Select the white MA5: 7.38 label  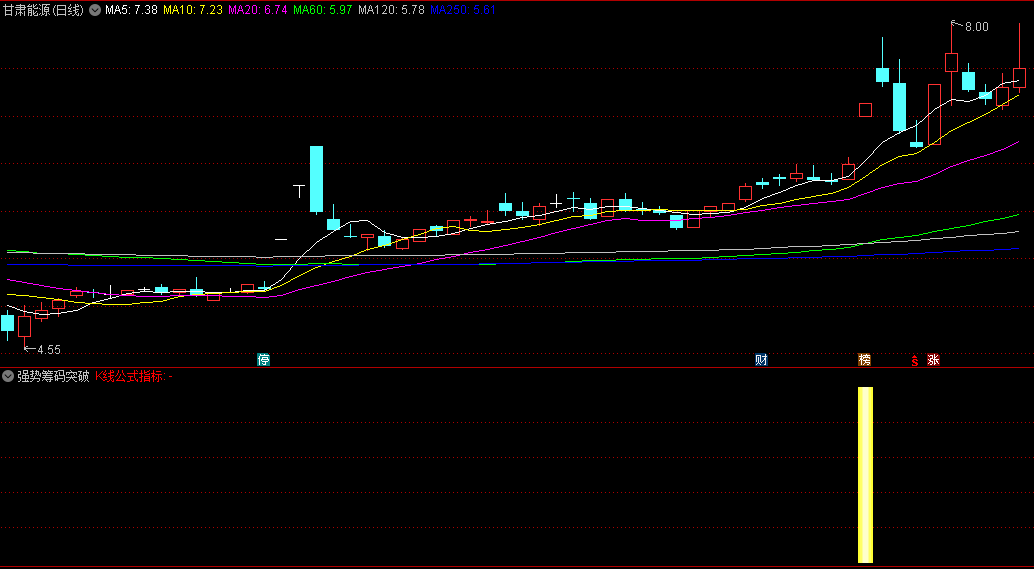click(131, 10)
